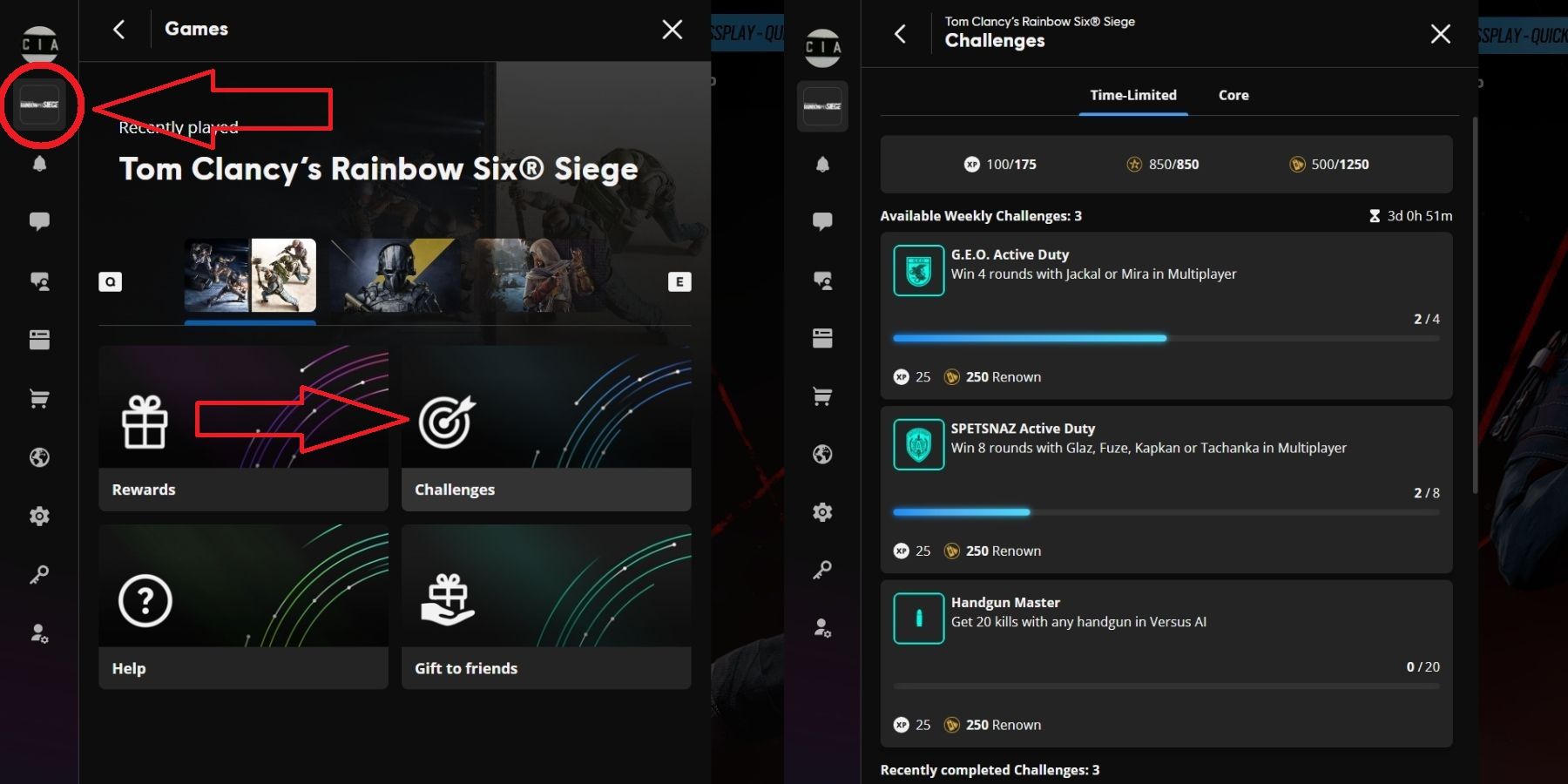Open friends icon in the Games panel sidebar
Viewport: 1568px width, 784px height.
click(x=39, y=280)
